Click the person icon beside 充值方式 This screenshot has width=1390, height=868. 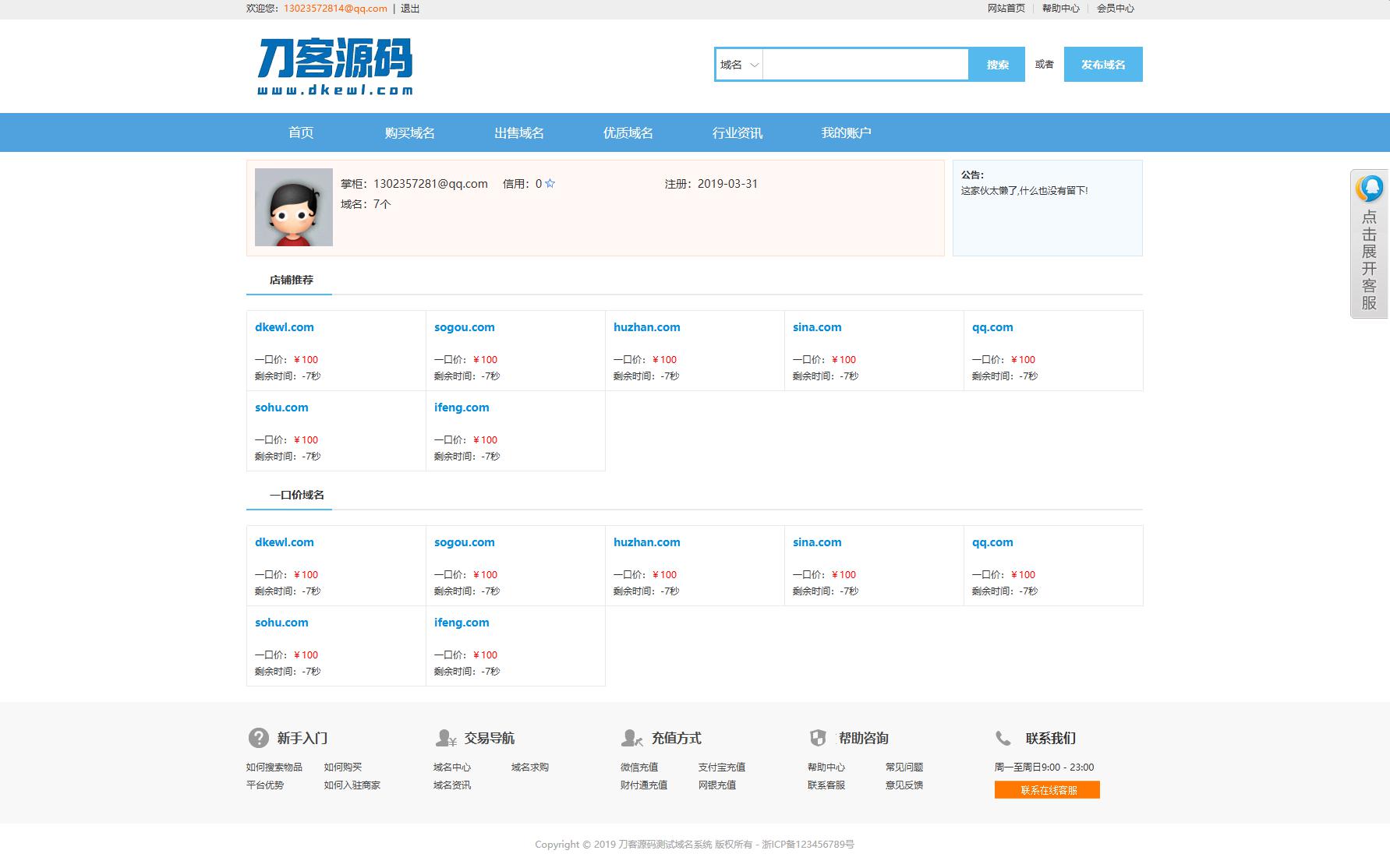point(632,738)
